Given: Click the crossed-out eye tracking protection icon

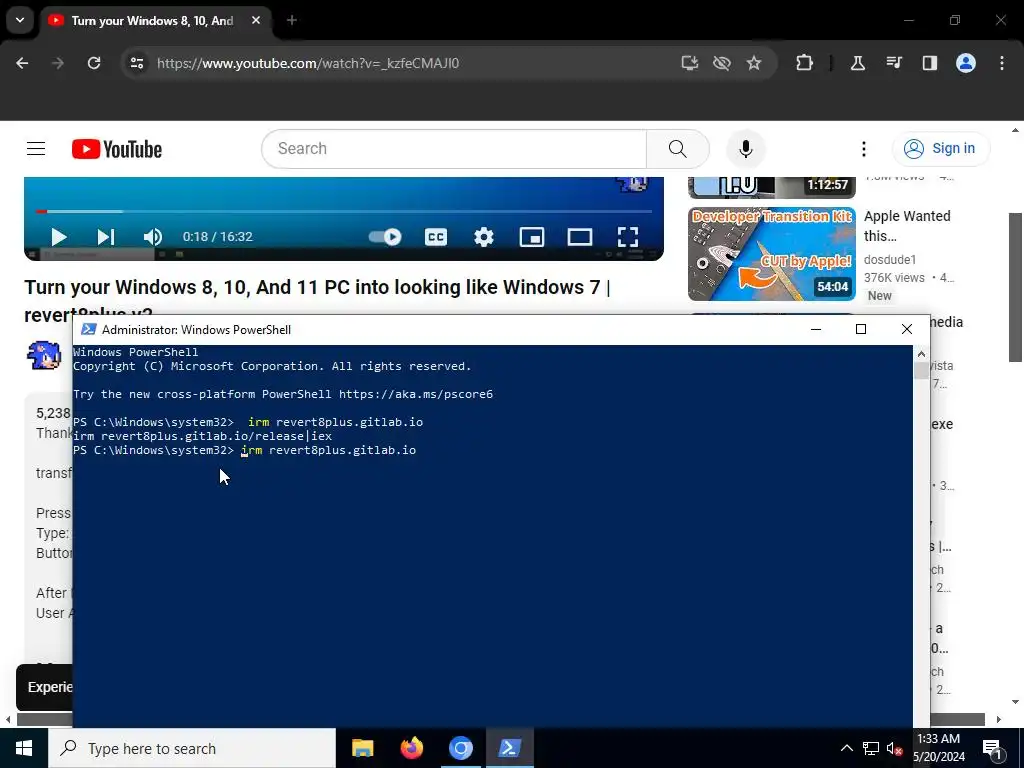Looking at the screenshot, I should coord(722,63).
